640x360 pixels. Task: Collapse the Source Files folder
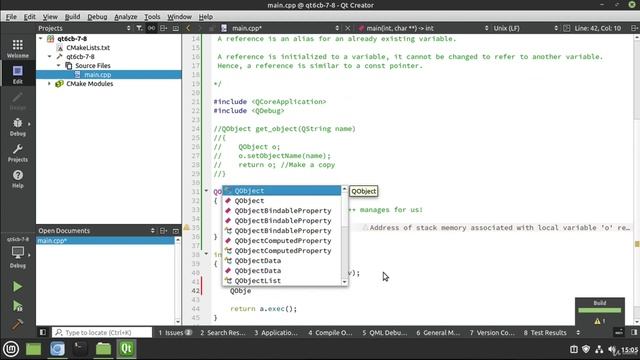[58, 65]
